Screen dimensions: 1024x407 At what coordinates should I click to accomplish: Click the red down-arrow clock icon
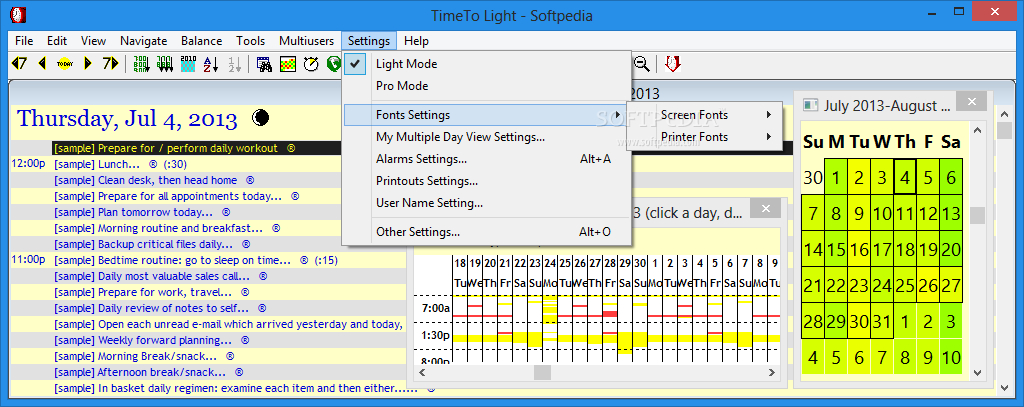pos(673,63)
